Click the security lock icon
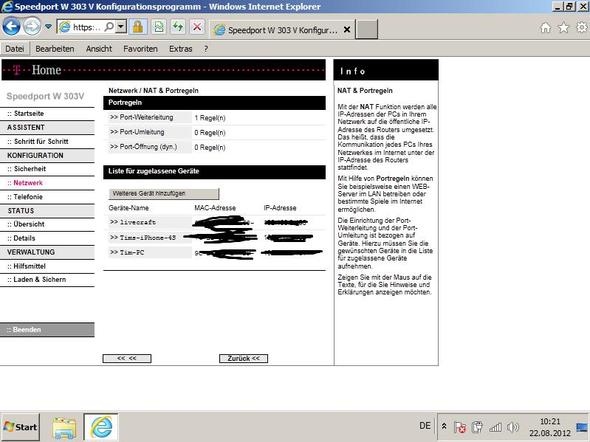The height and width of the screenshot is (442, 590). pyautogui.click(x=138, y=27)
